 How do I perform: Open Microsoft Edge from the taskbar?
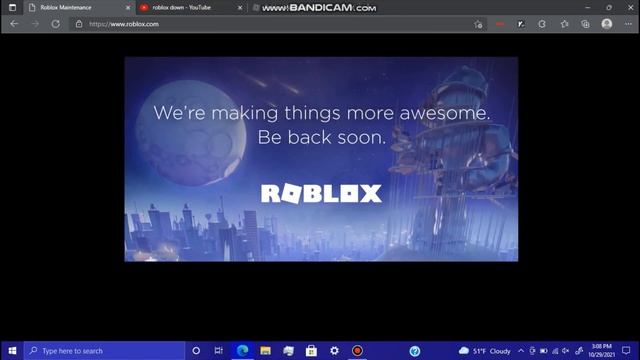pyautogui.click(x=242, y=351)
